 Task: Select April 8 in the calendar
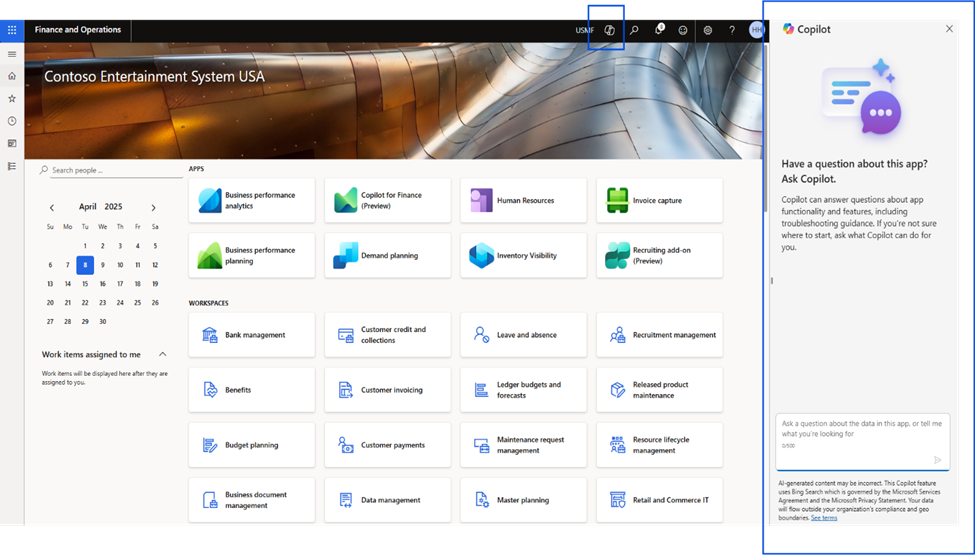(x=85, y=265)
